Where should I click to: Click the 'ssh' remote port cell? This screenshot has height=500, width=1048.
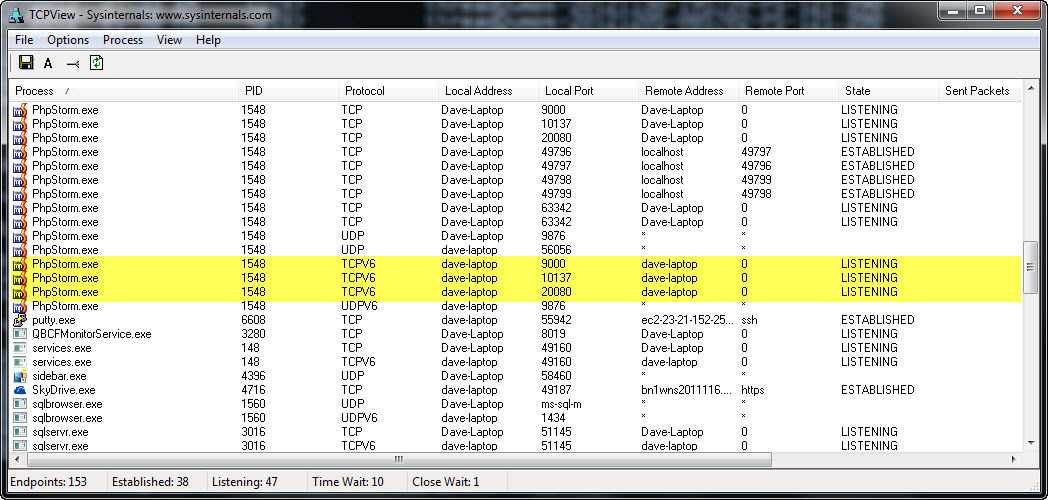tap(749, 320)
